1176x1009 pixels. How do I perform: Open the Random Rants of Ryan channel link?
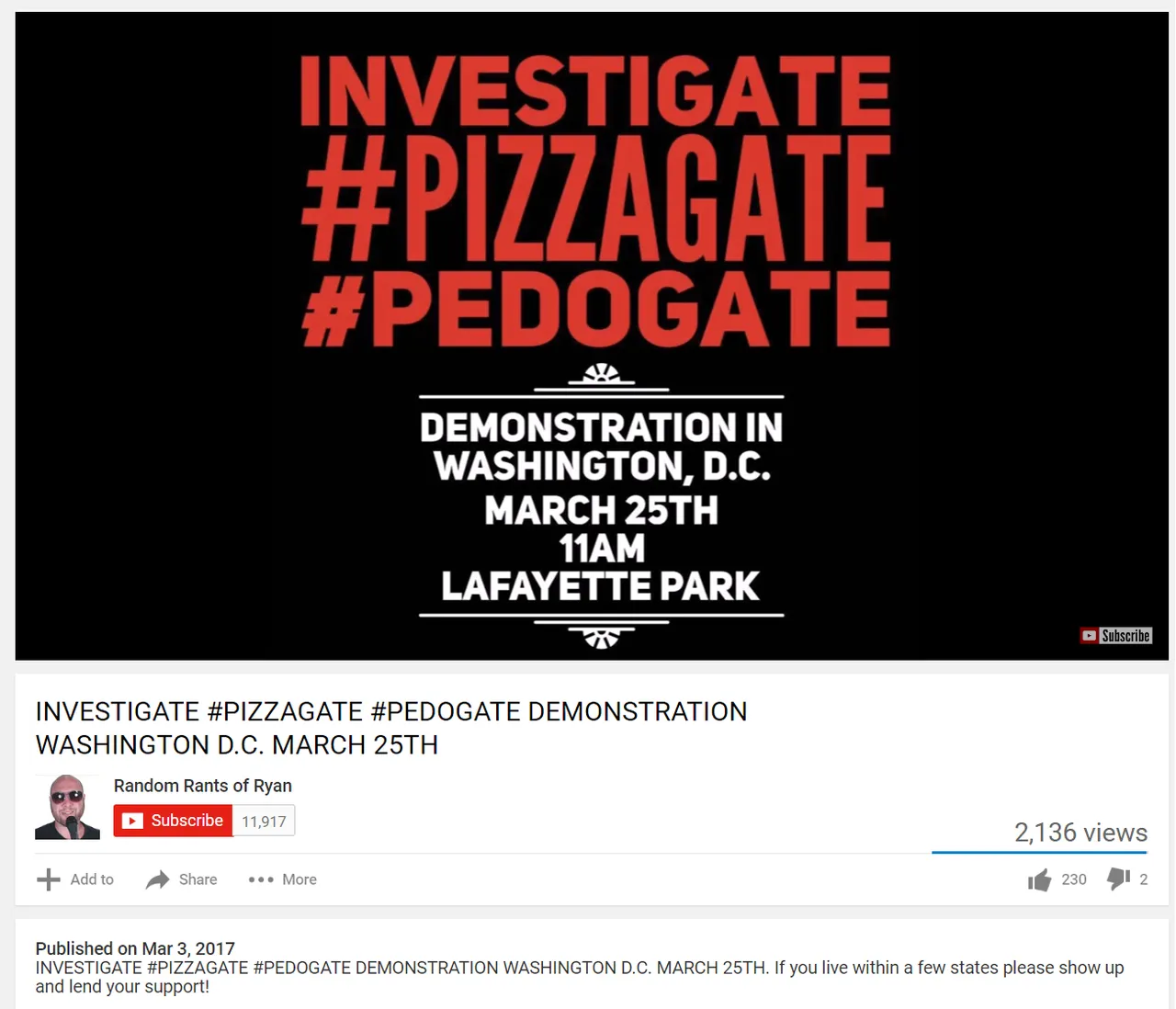(203, 786)
